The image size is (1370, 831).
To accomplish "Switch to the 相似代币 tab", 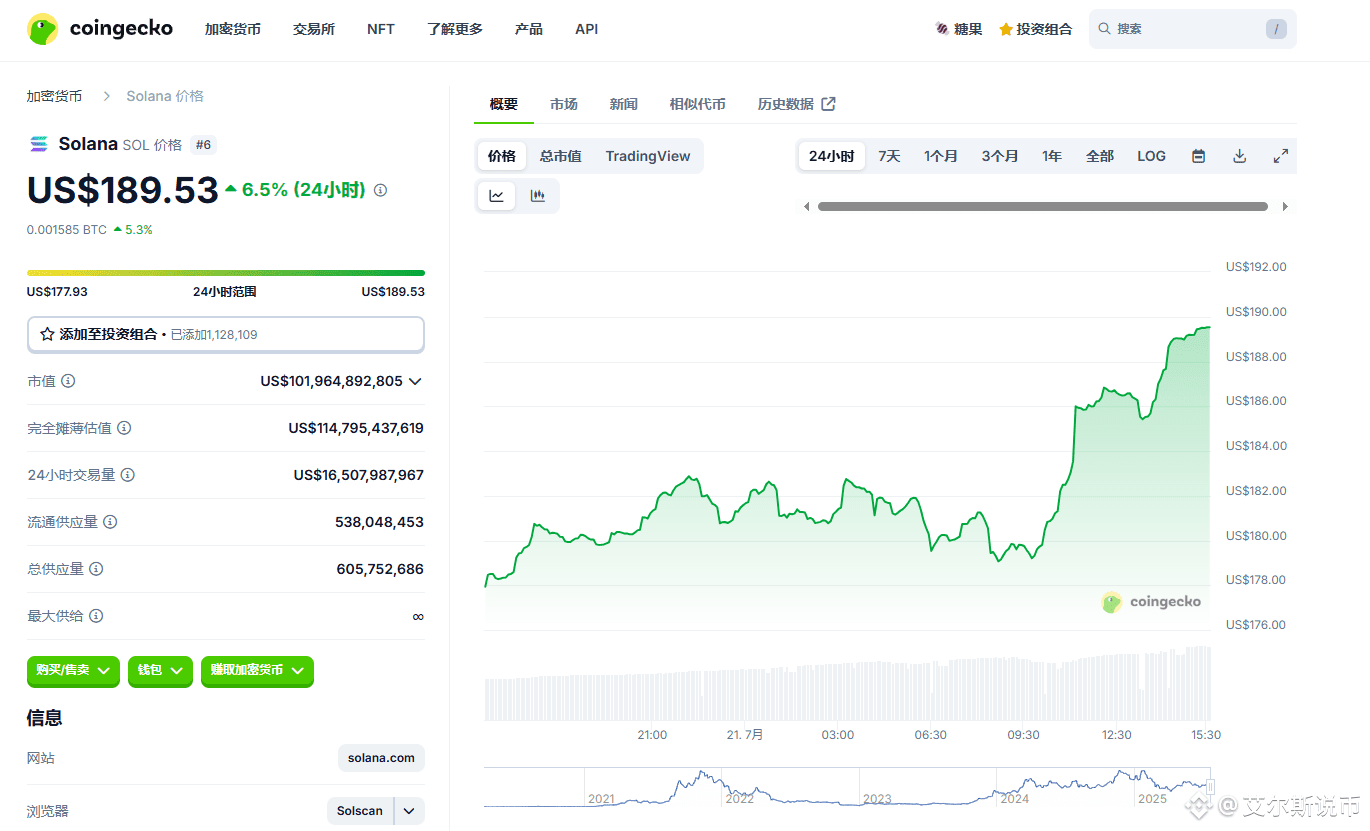I will pyautogui.click(x=698, y=104).
